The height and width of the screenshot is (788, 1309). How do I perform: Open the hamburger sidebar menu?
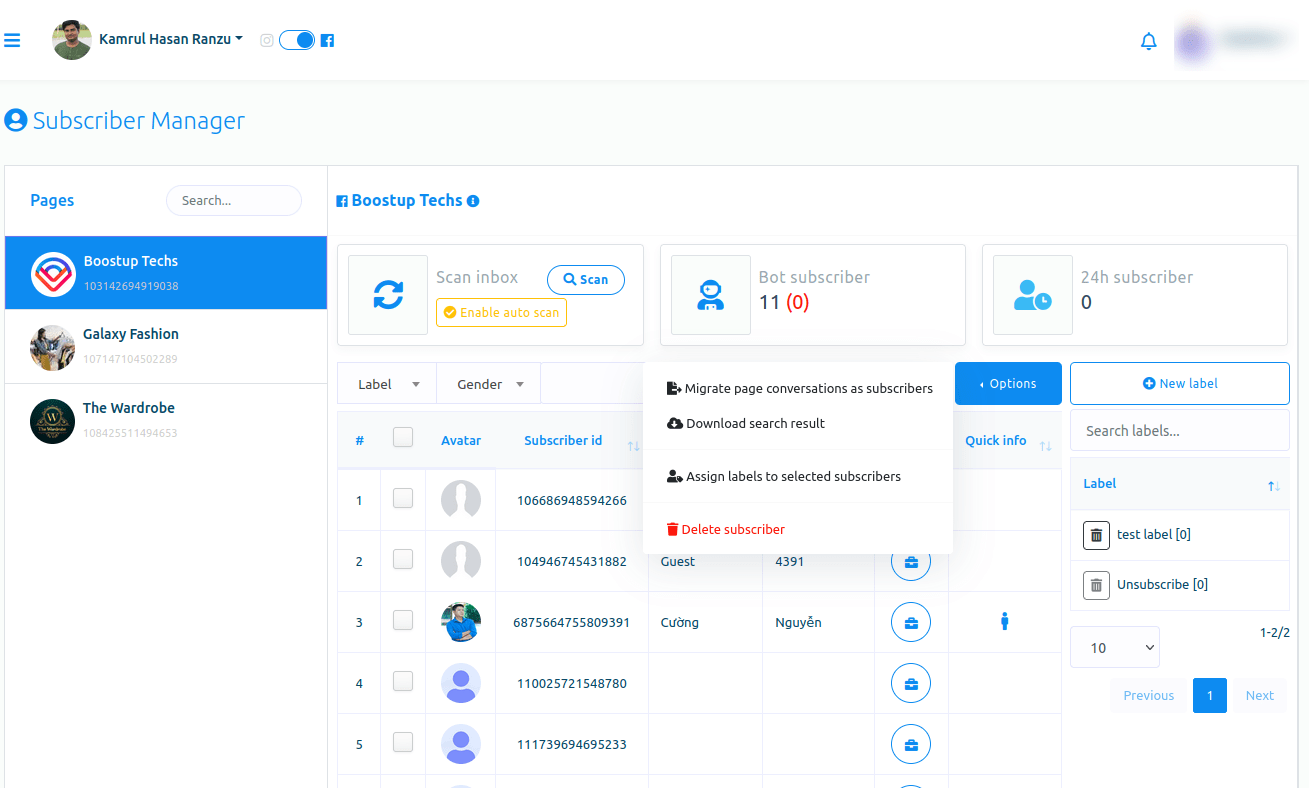pos(12,40)
